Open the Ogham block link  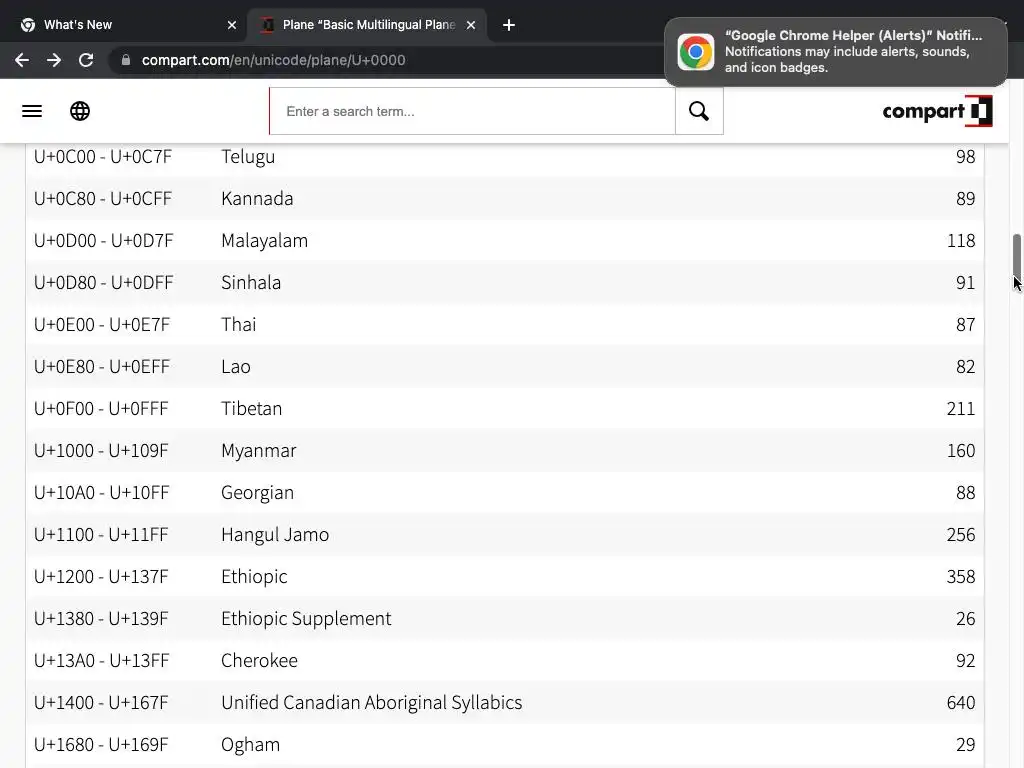coord(251,744)
